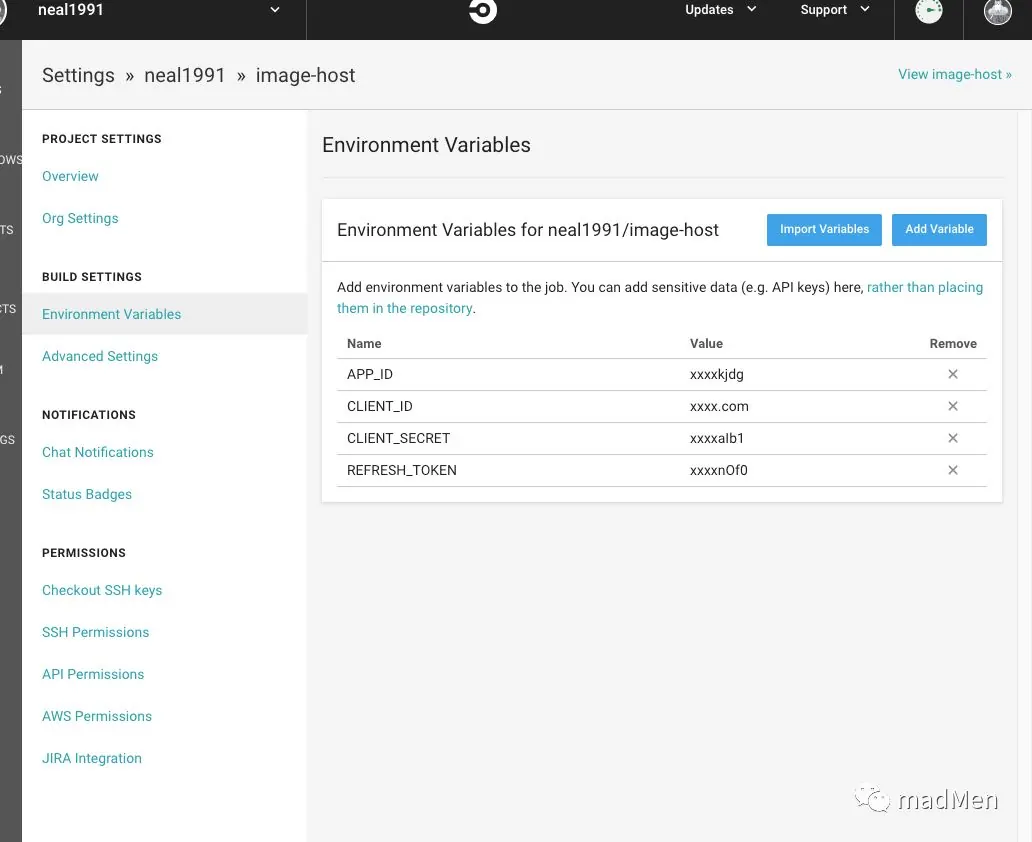
Task: Click the CircleCI logo in header
Action: pos(482,10)
